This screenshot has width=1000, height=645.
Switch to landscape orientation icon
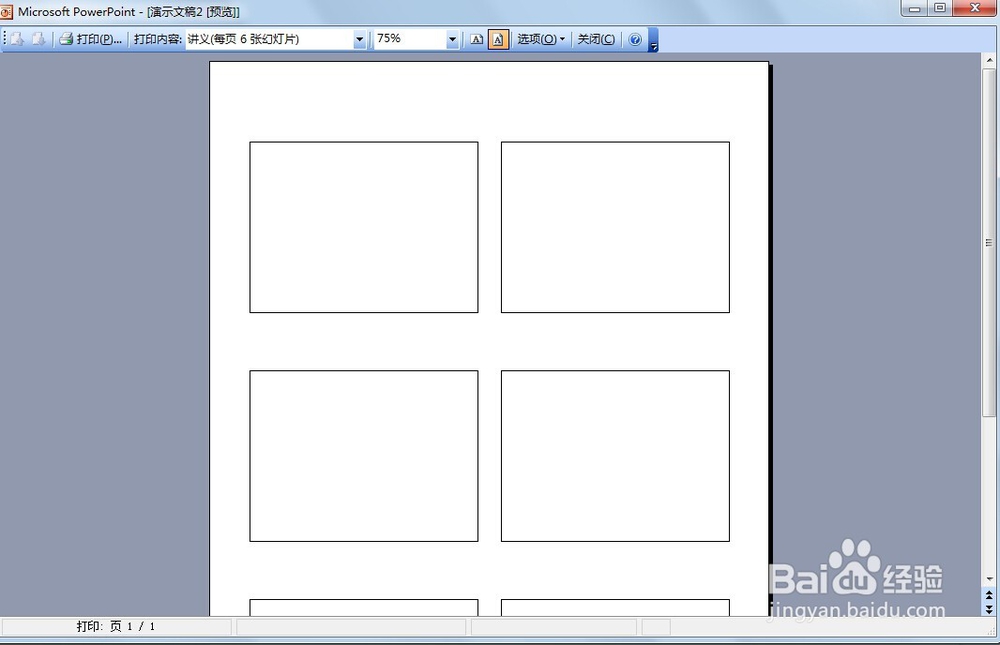pos(476,40)
